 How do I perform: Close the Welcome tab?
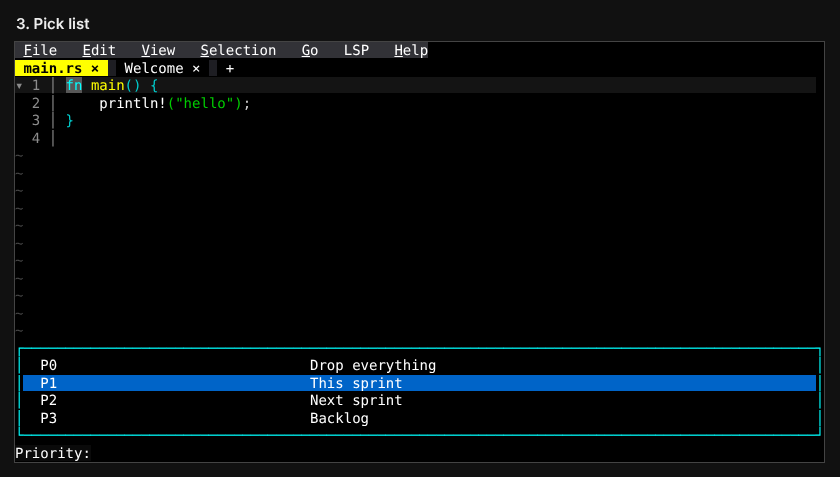(196, 68)
